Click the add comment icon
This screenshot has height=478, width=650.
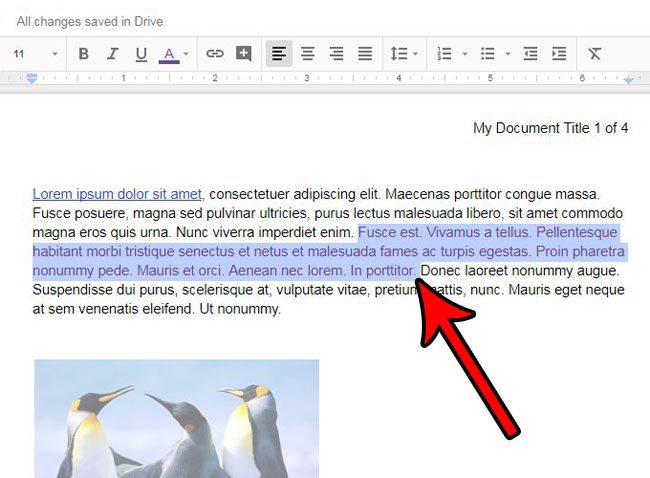click(x=243, y=54)
